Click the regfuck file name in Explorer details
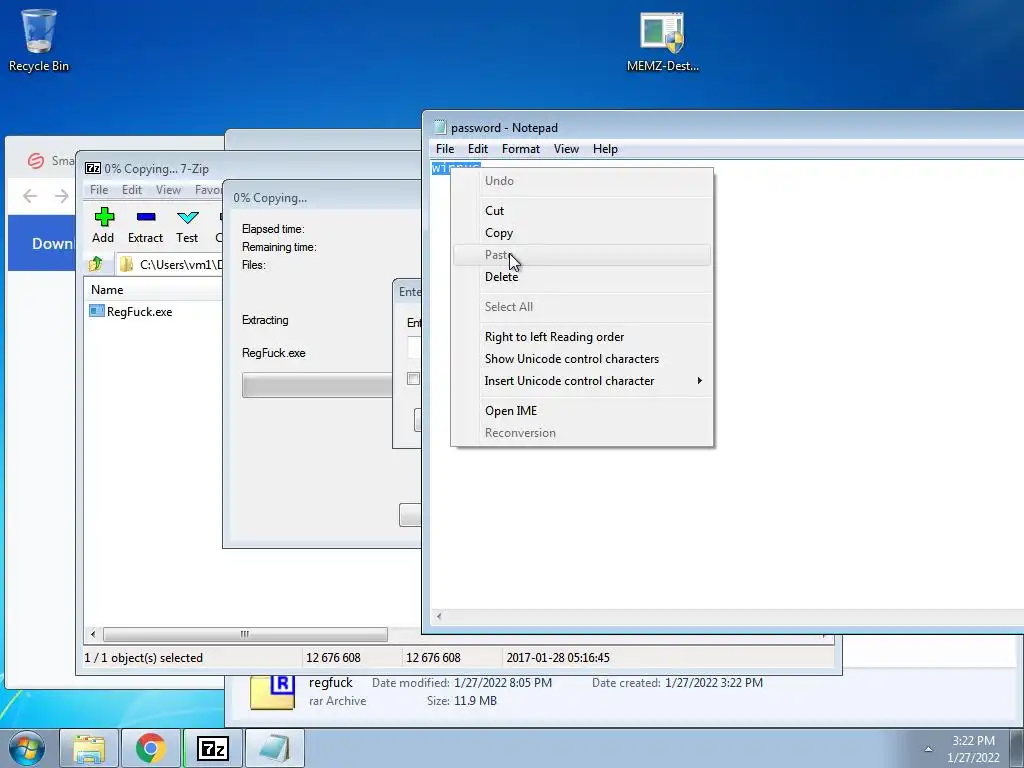The width and height of the screenshot is (1024, 768). point(330,682)
